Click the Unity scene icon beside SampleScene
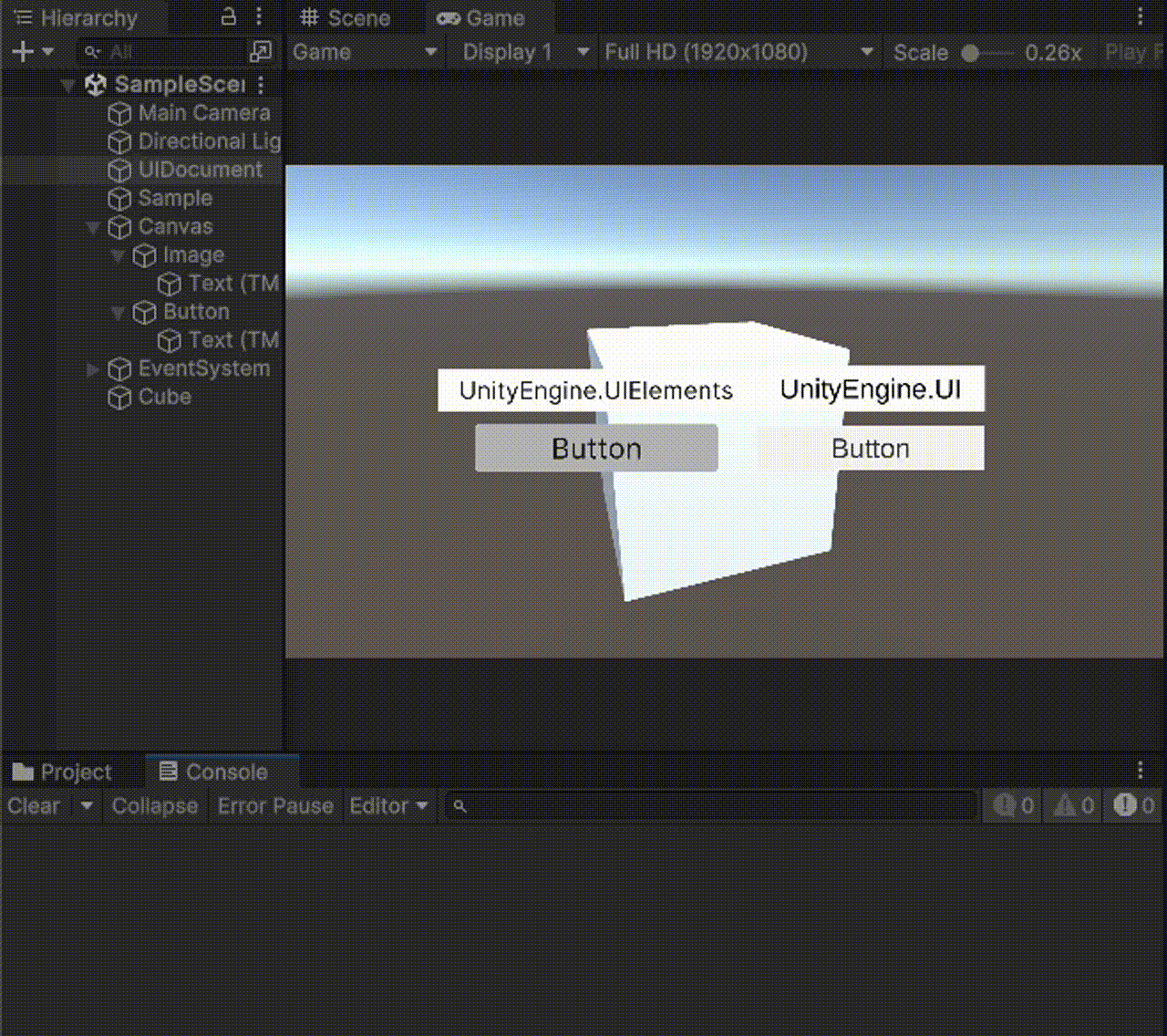The height and width of the screenshot is (1036, 1167). click(x=95, y=84)
